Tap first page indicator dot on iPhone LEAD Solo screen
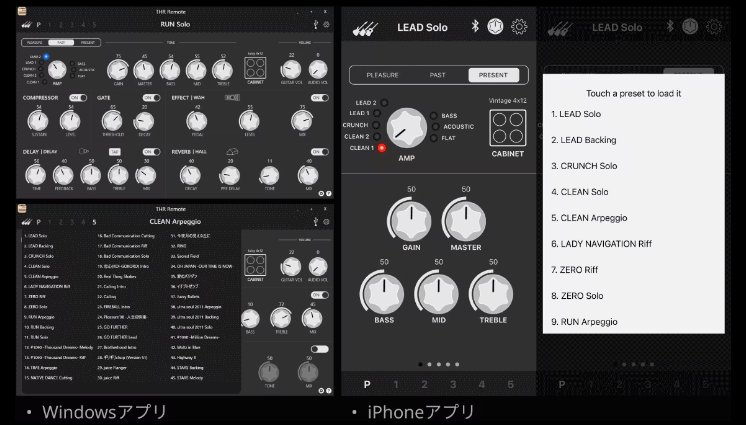Screen dimensions: 746x425 [420, 365]
